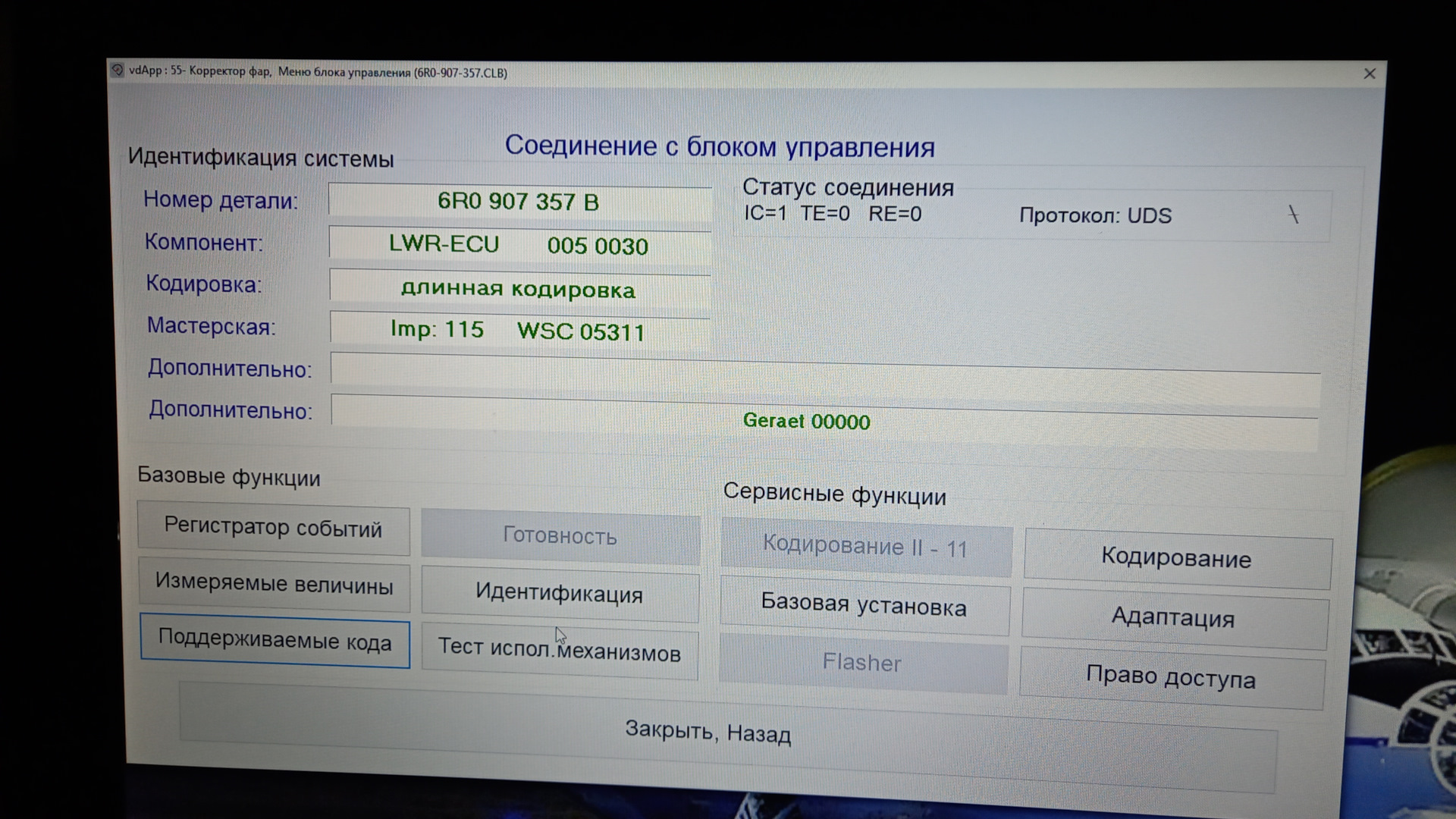Click the Соединение с блоком управления heading

720,146
